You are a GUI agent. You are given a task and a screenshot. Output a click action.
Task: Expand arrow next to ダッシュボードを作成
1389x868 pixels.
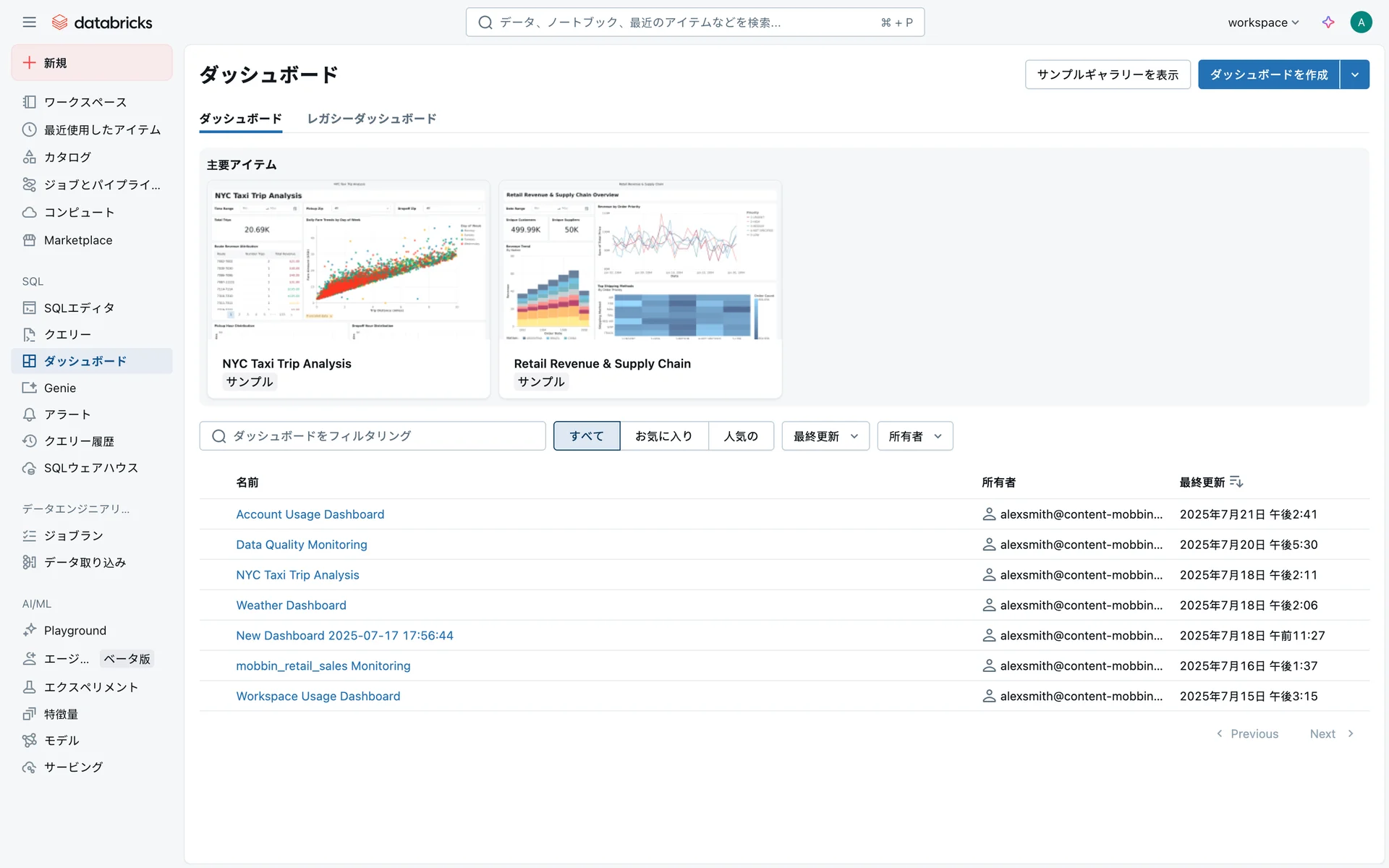click(x=1354, y=75)
